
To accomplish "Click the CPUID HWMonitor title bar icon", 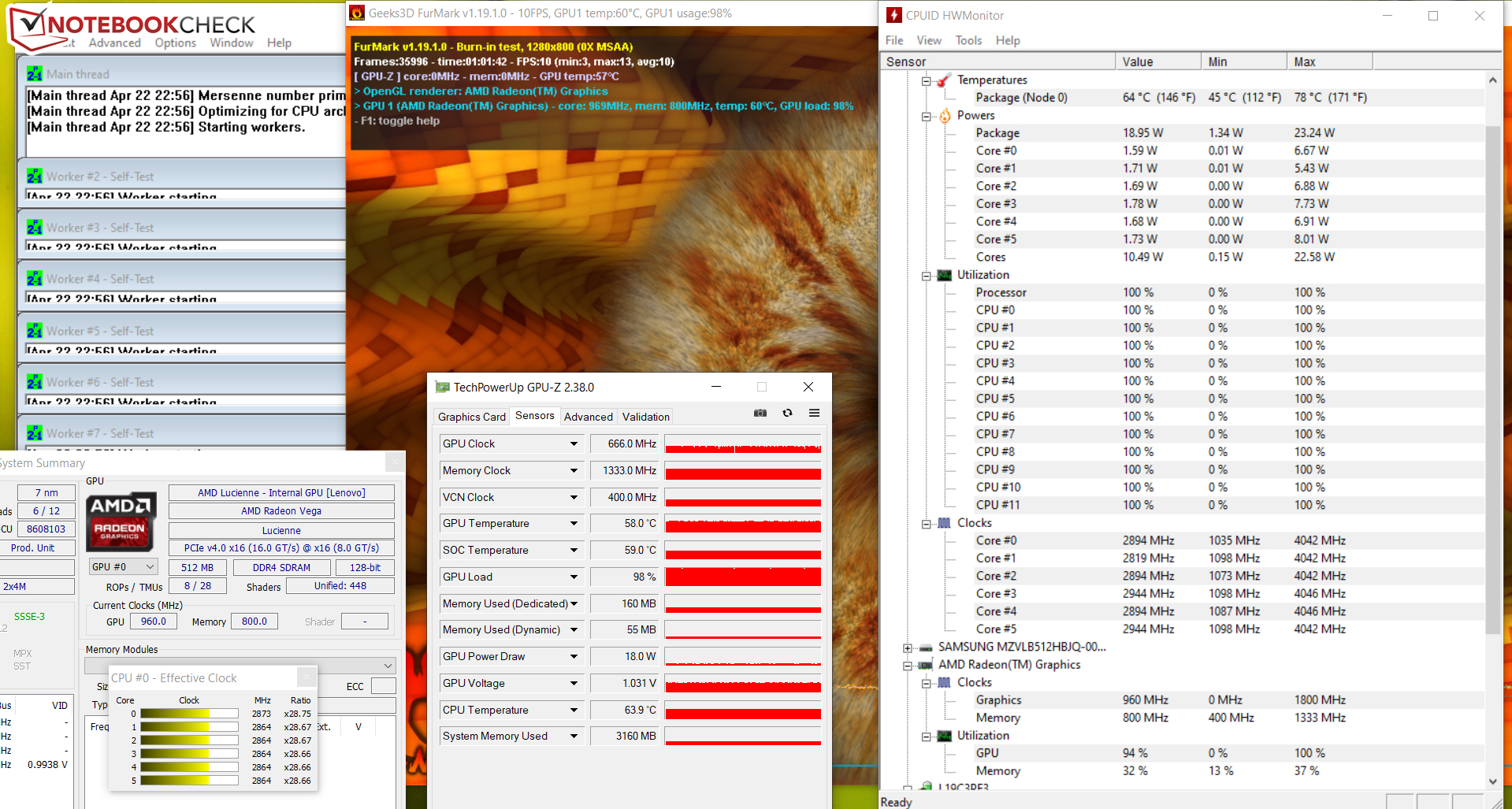I will (894, 15).
